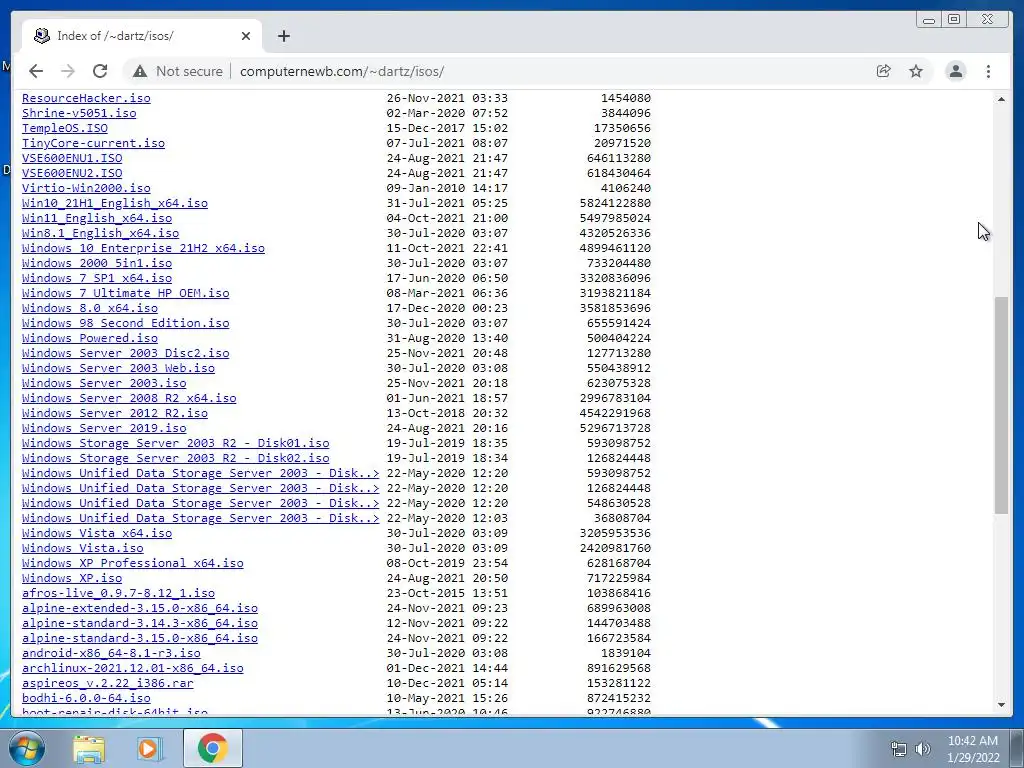Open the Shrine-v5051.iso link
The width and height of the screenshot is (1024, 768).
[79, 113]
